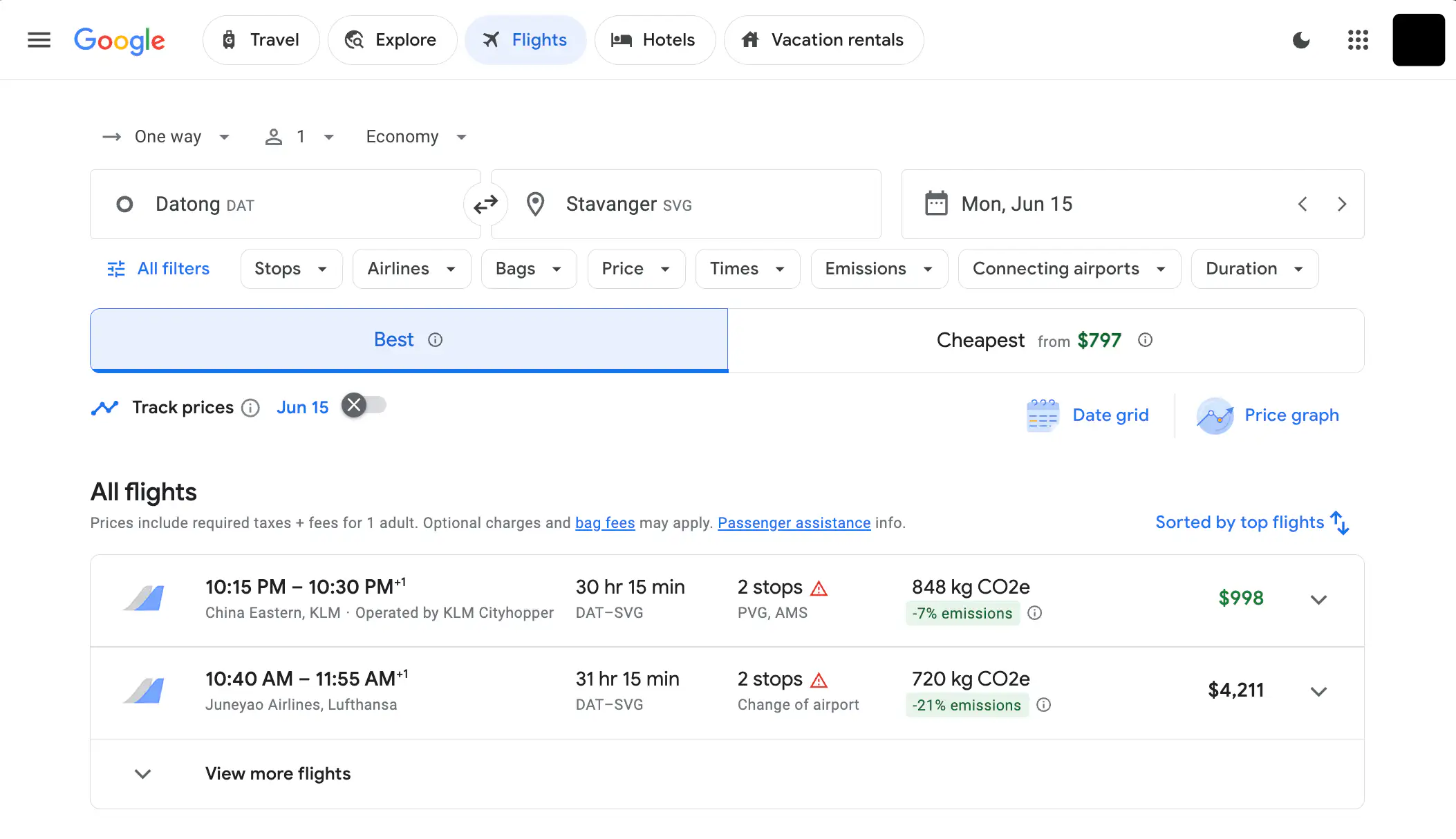The height and width of the screenshot is (839, 1456).
Task: Swap departure and destination airports
Action: 485,204
